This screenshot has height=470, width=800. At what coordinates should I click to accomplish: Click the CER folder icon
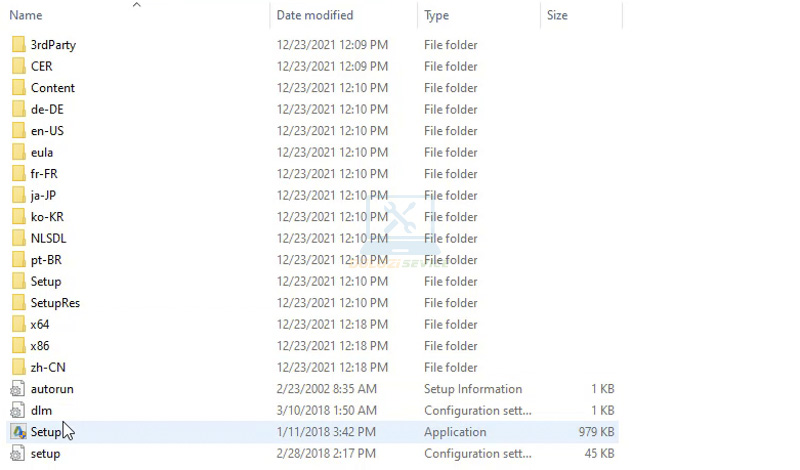tap(18, 67)
